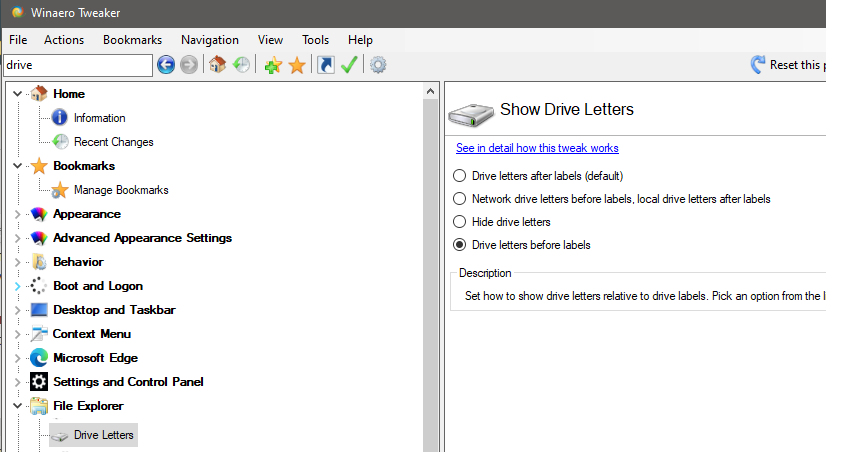Click the desktop shortcut arrow toolbar icon
The image size is (856, 452).
point(325,65)
